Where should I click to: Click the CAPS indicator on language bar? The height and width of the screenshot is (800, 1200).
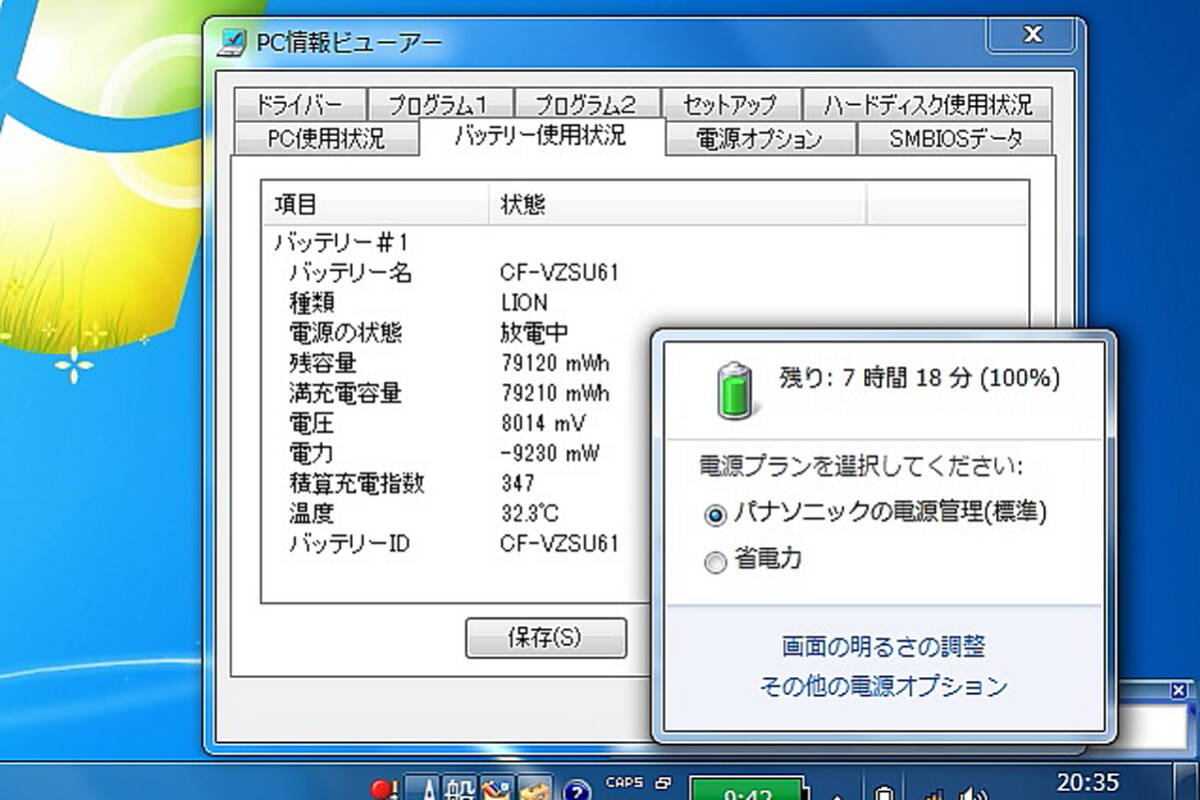tap(624, 783)
